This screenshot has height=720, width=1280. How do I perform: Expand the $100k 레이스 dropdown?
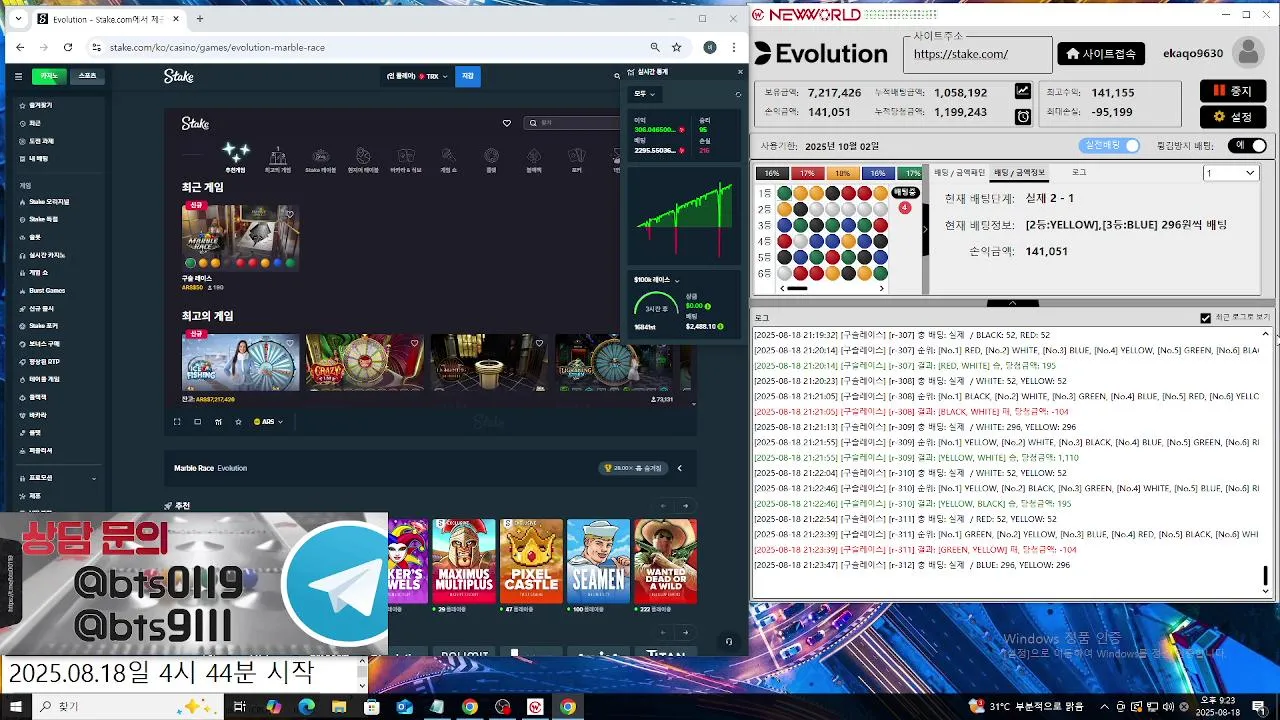pos(656,280)
